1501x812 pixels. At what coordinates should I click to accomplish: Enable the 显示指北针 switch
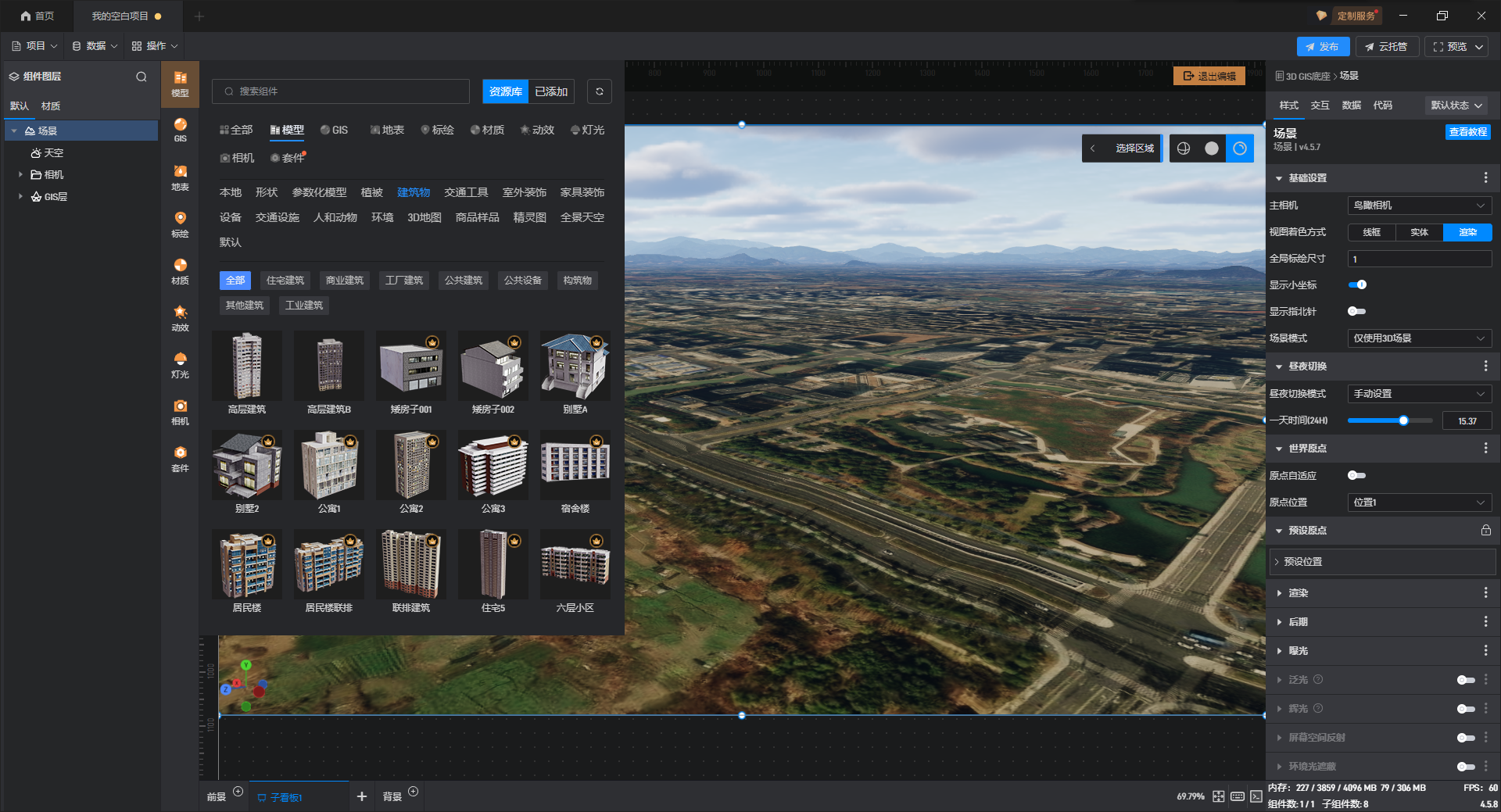[x=1357, y=311]
